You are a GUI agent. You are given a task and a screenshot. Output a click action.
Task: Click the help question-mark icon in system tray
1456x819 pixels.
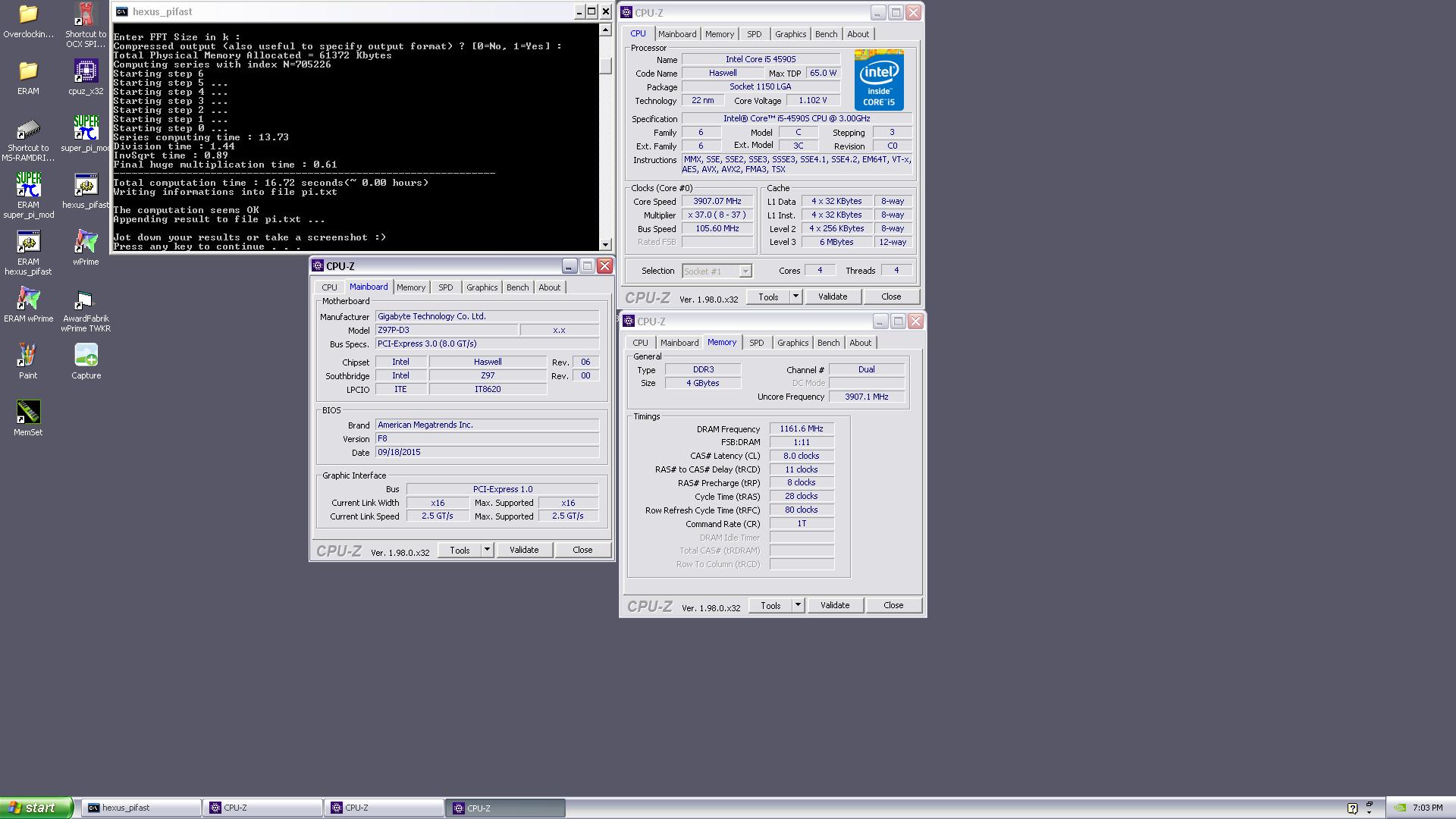point(1351,808)
